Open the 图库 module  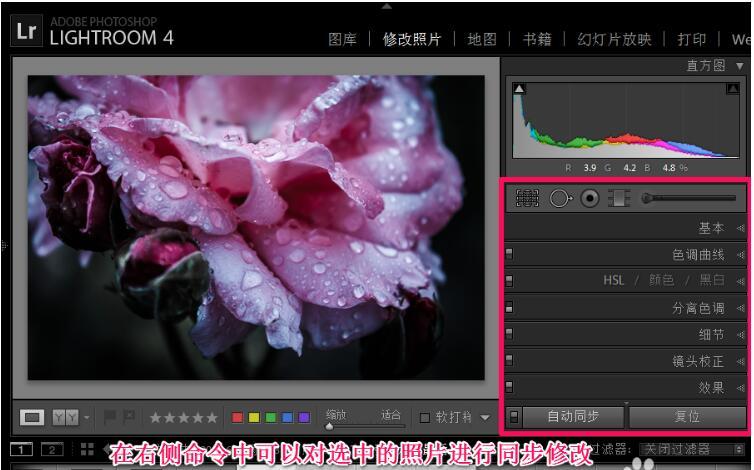[342, 39]
